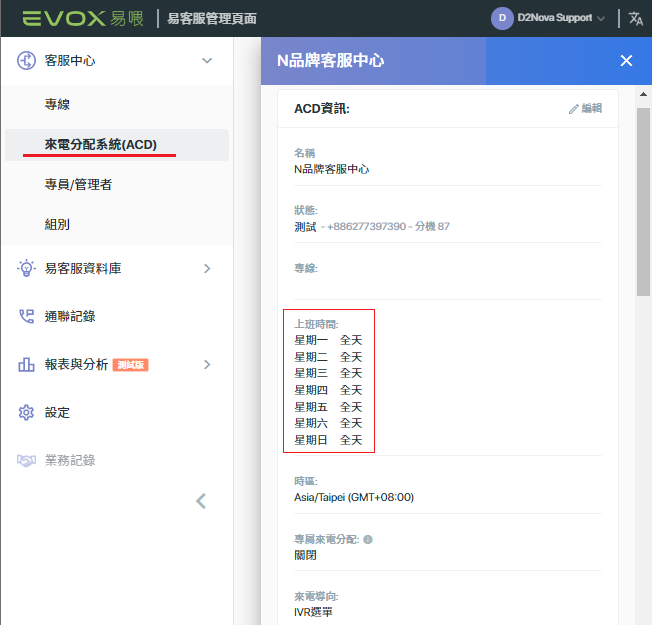
Task: Click the pencil icon next to 編輯
Action: click(574, 109)
